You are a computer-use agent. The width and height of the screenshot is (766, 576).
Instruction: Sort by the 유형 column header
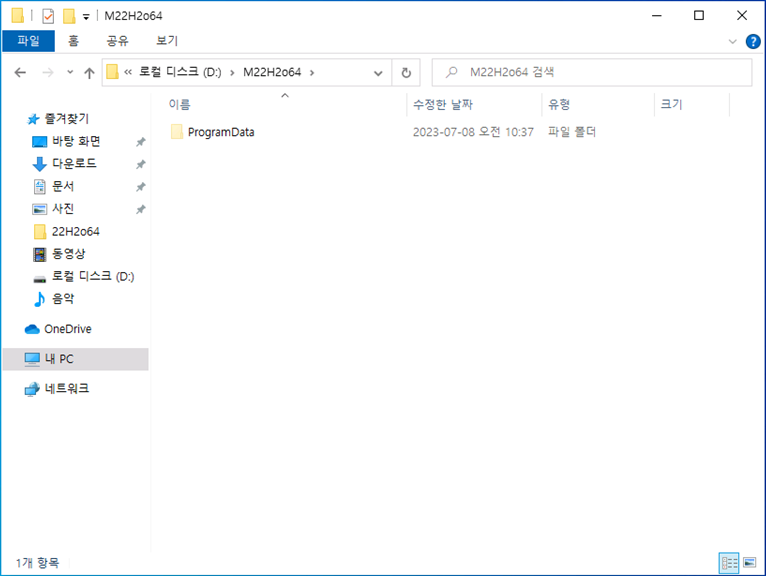(x=559, y=104)
